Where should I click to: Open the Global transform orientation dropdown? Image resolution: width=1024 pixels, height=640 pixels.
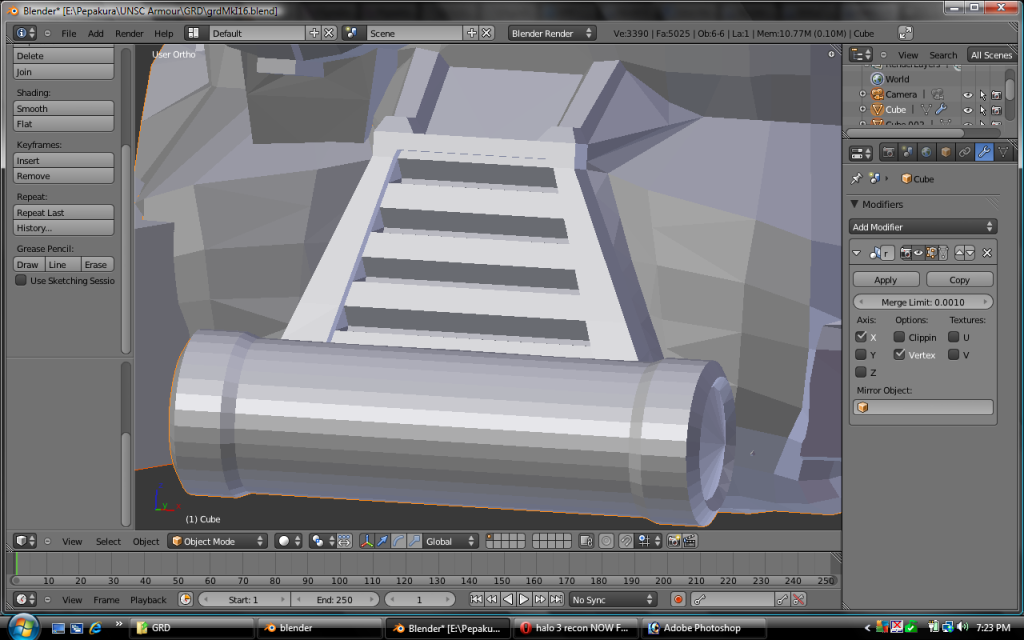pyautogui.click(x=451, y=541)
